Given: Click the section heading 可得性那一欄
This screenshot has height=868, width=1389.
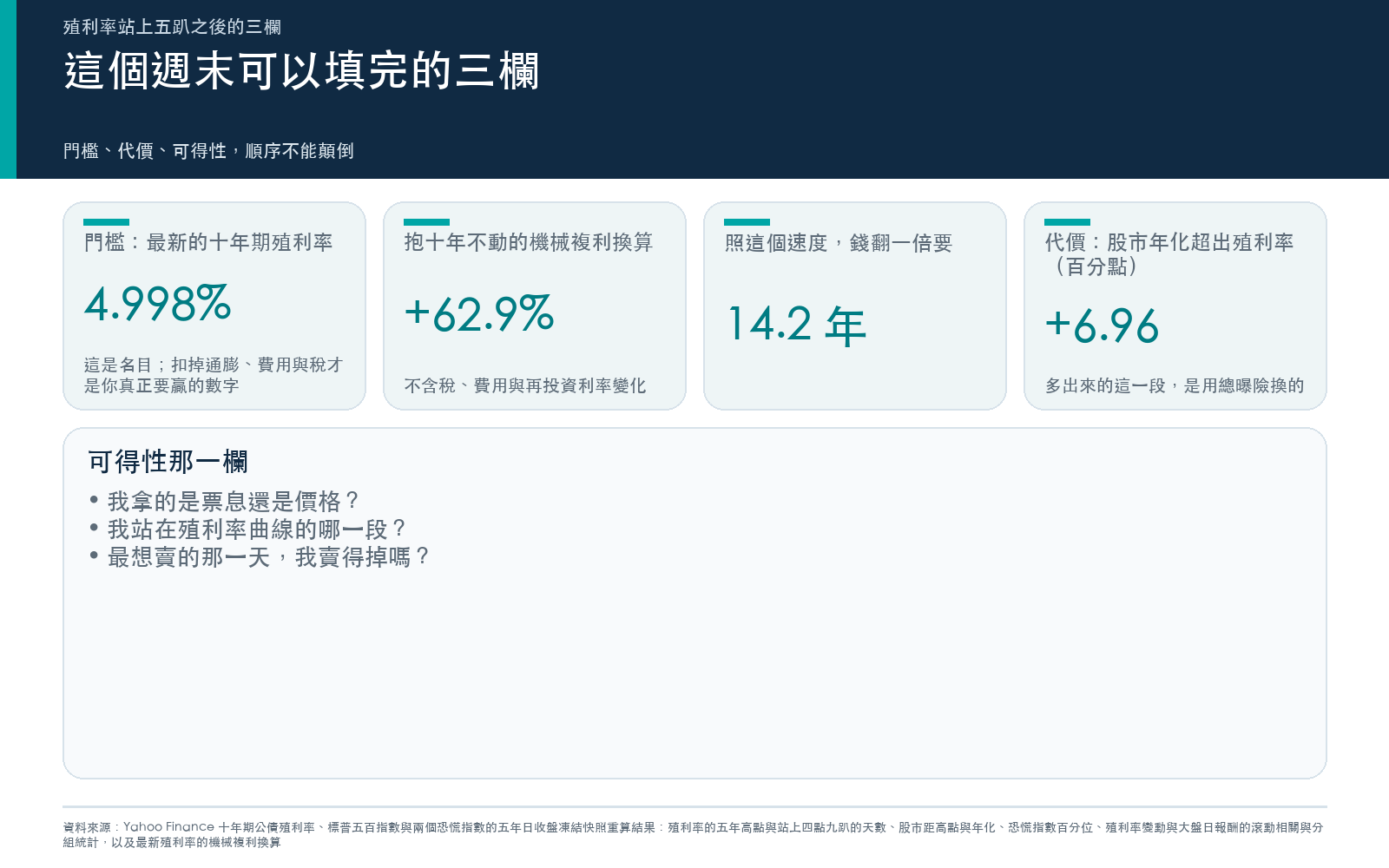Looking at the screenshot, I should 168,462.
